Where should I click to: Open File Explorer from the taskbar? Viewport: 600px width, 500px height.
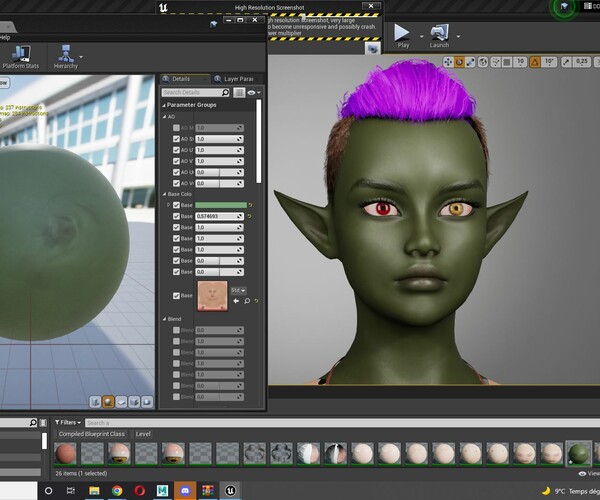point(94,490)
